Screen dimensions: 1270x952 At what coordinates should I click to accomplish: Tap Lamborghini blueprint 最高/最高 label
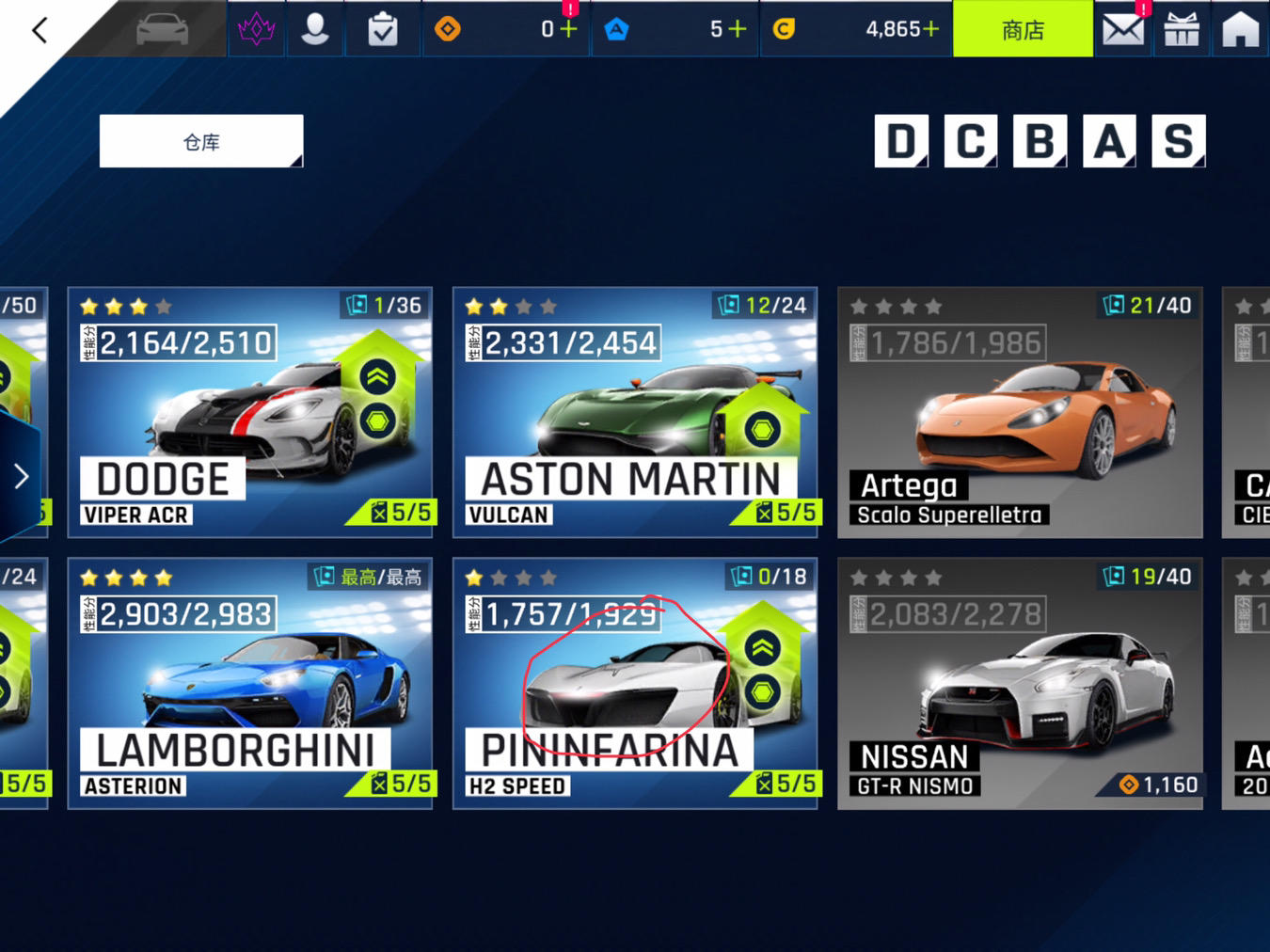[x=369, y=577]
